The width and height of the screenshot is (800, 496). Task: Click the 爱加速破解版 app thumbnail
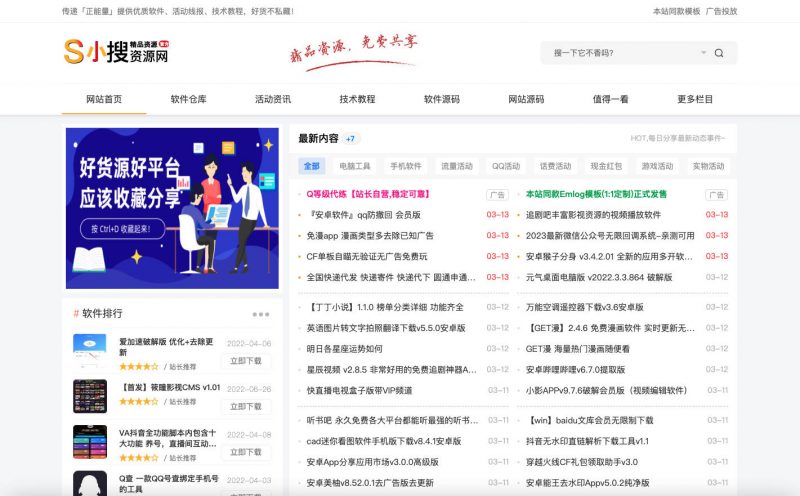coord(90,351)
